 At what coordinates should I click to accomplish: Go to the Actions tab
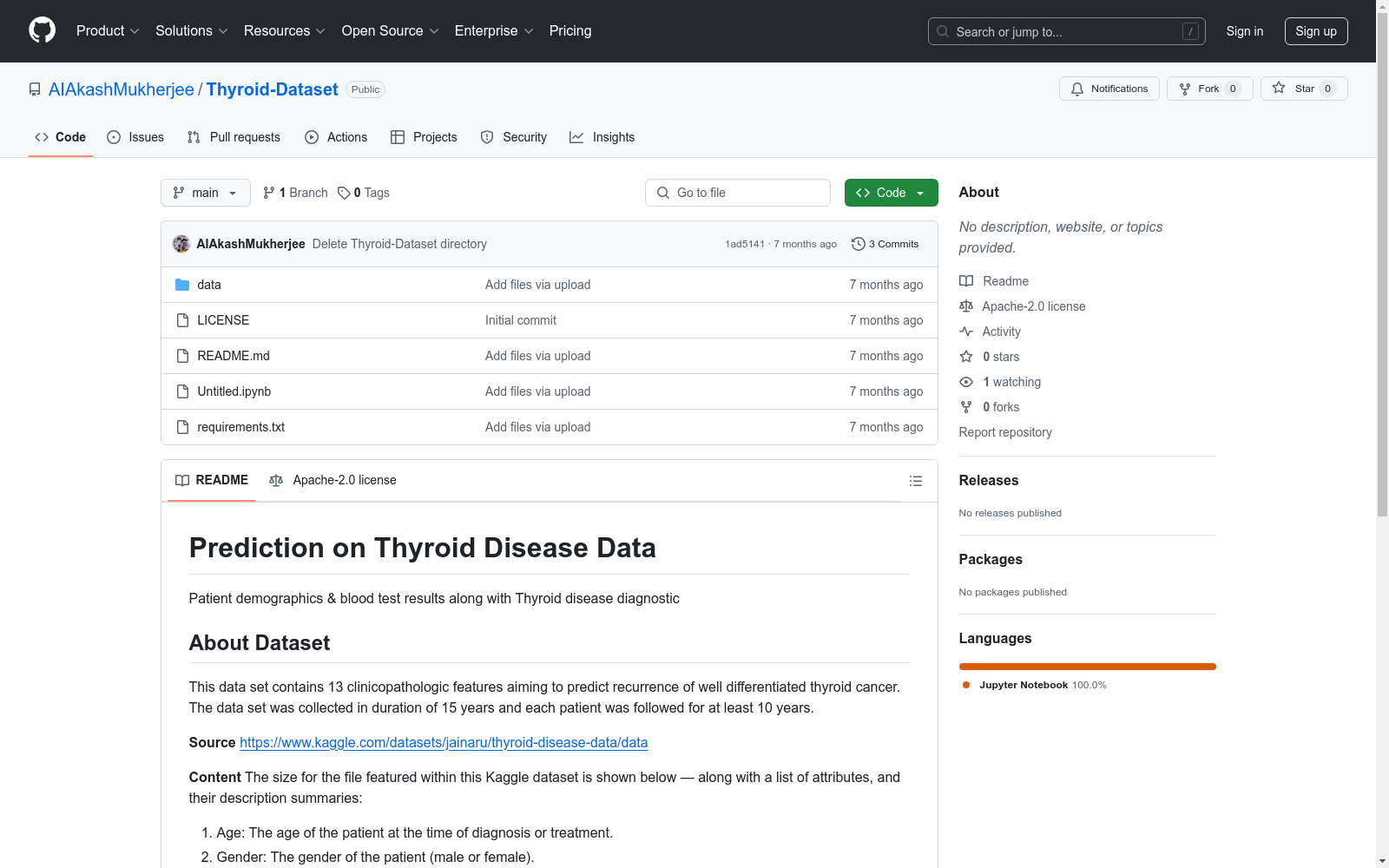[x=336, y=137]
